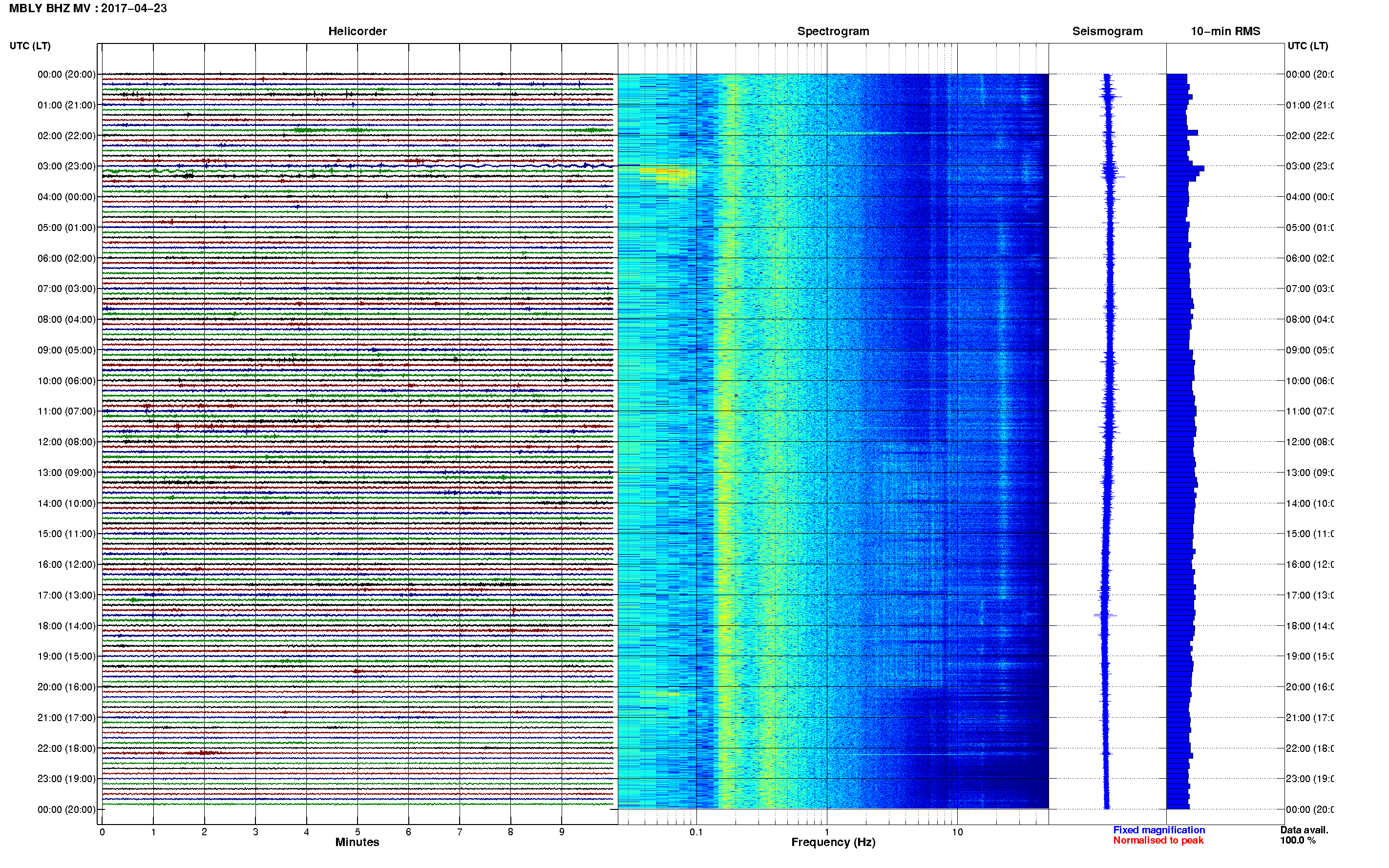The width and height of the screenshot is (1389, 868).
Task: Click the seismogram spike just before 18:00
Action: pyautogui.click(x=1105, y=616)
